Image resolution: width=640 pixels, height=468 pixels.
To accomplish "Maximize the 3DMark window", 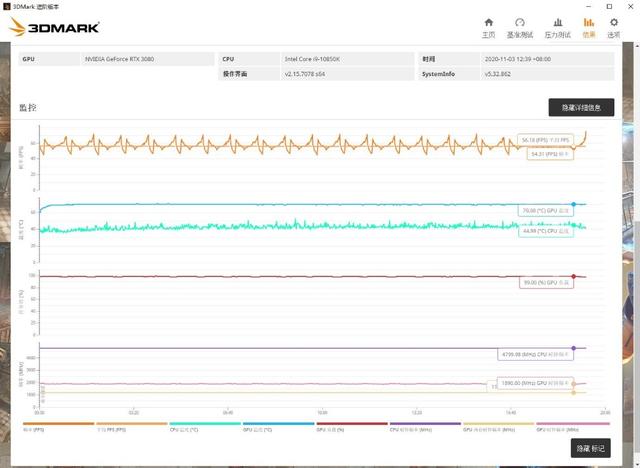I will point(609,7).
